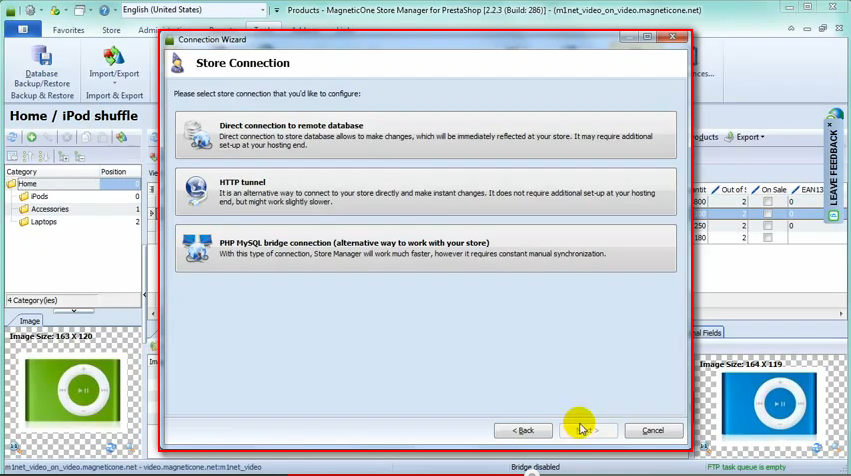The image size is (851, 476).
Task: Select the Home category in the tree
Action: (27, 184)
